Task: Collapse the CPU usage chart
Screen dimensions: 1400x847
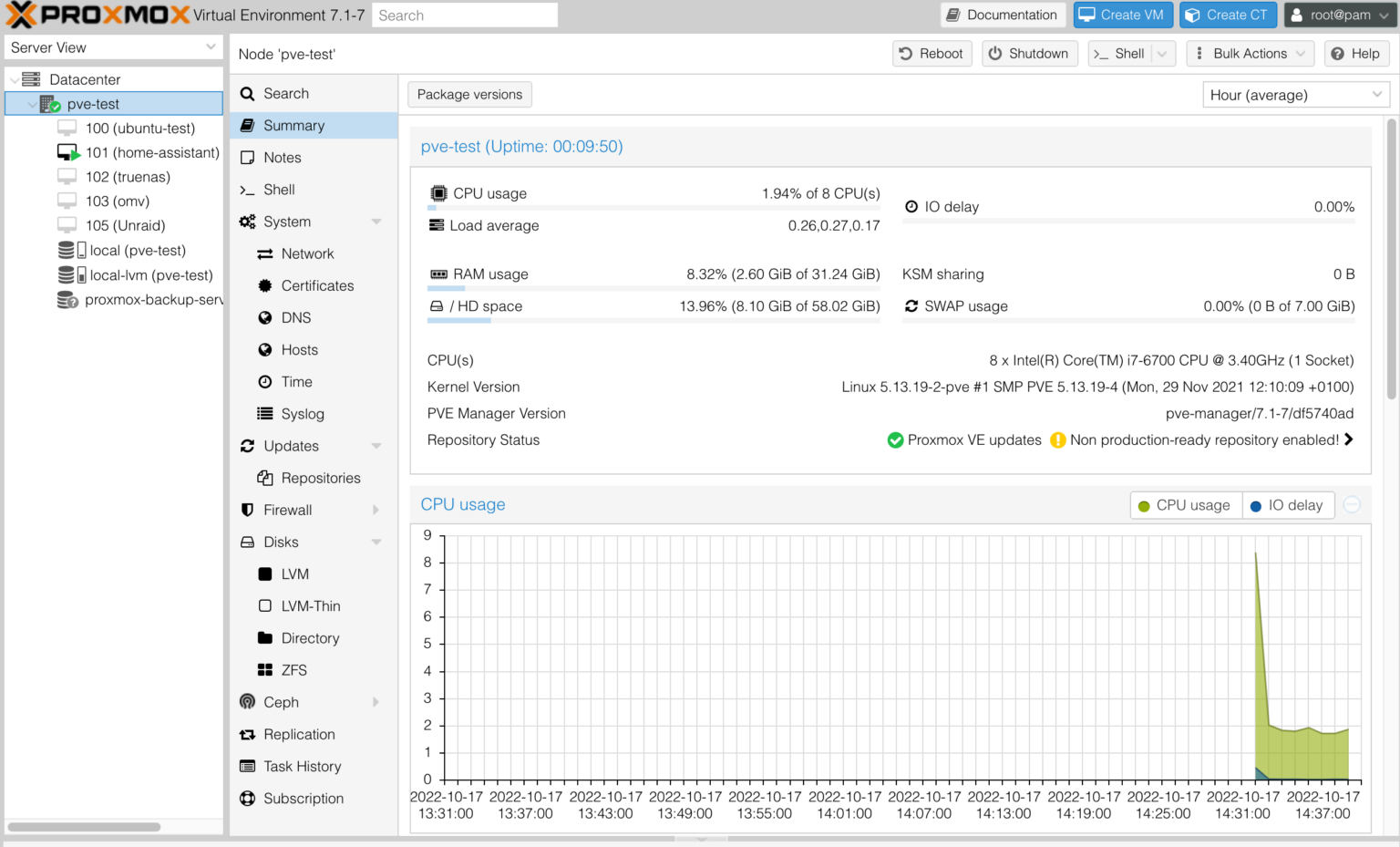Action: tap(1352, 504)
